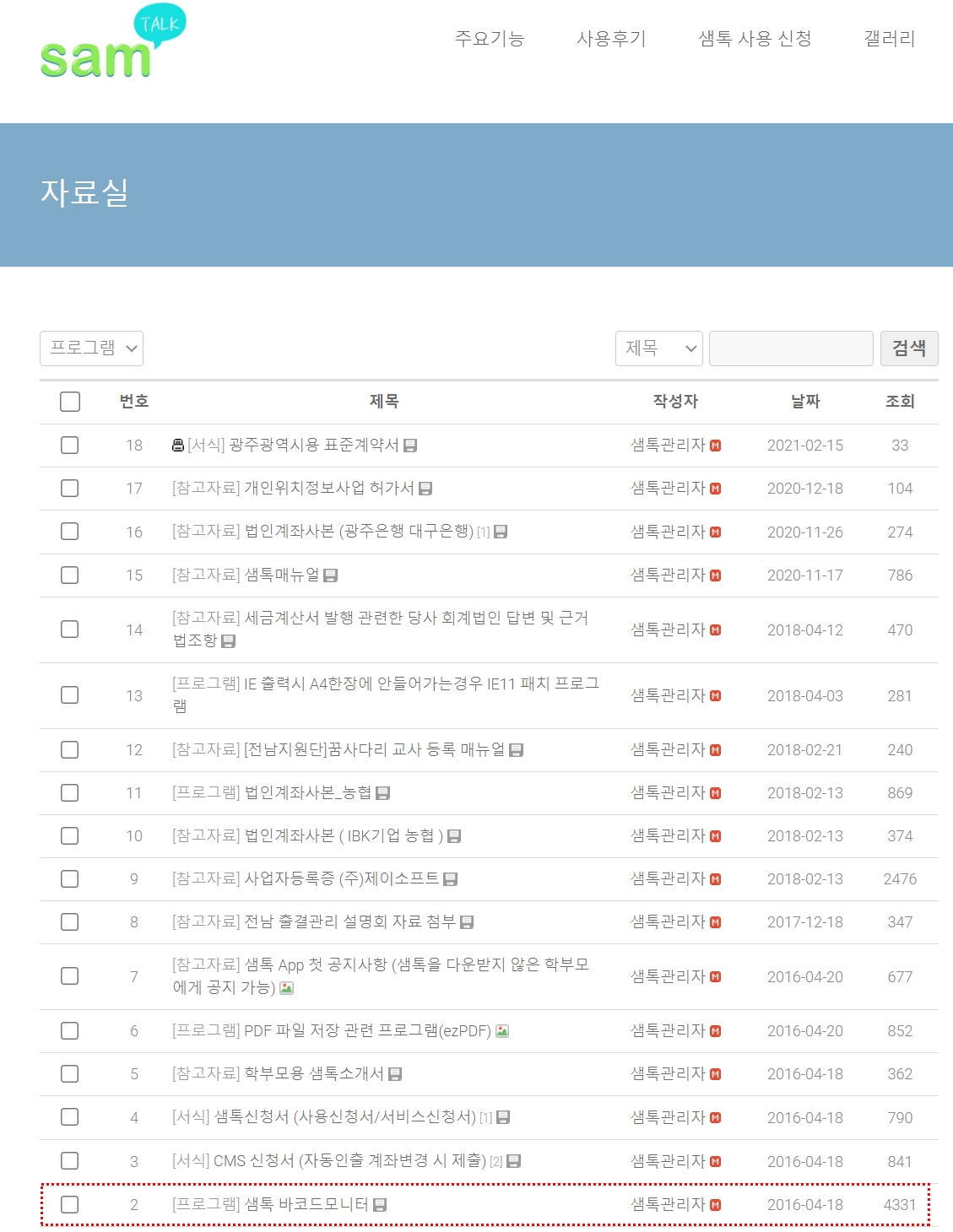Select the checkbox on row 14

(70, 630)
